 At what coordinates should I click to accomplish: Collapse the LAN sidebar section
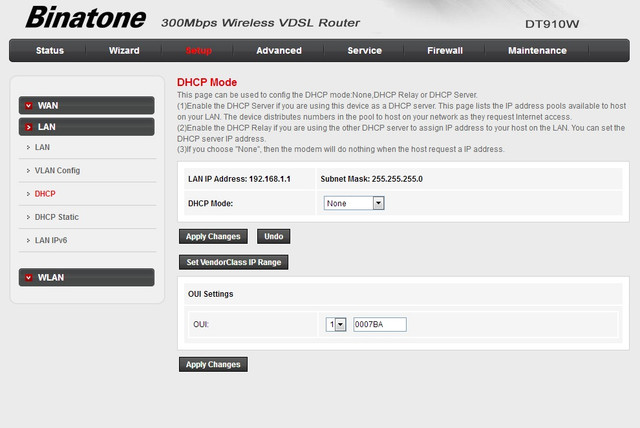(x=86, y=127)
